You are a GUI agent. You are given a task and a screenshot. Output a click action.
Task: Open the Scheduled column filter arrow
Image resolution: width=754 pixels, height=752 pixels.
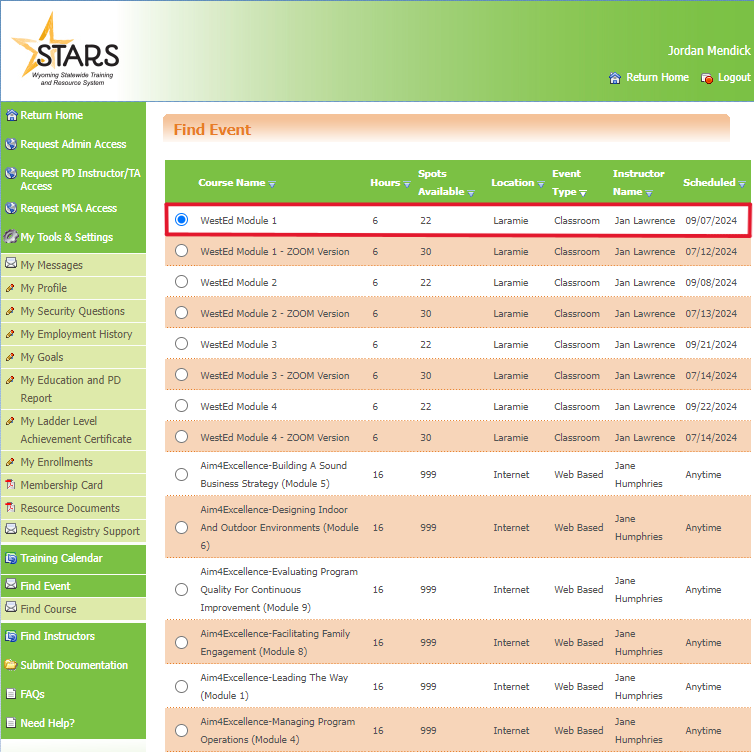click(x=742, y=184)
